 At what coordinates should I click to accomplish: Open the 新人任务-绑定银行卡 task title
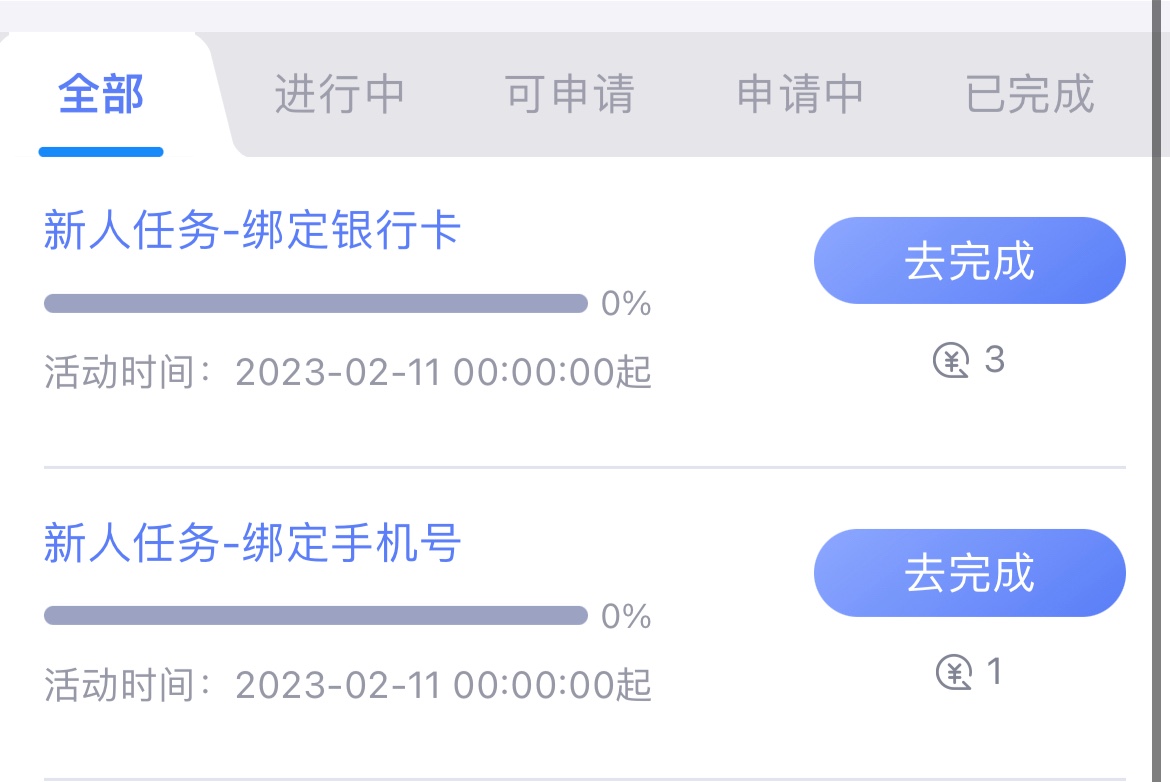[252, 232]
